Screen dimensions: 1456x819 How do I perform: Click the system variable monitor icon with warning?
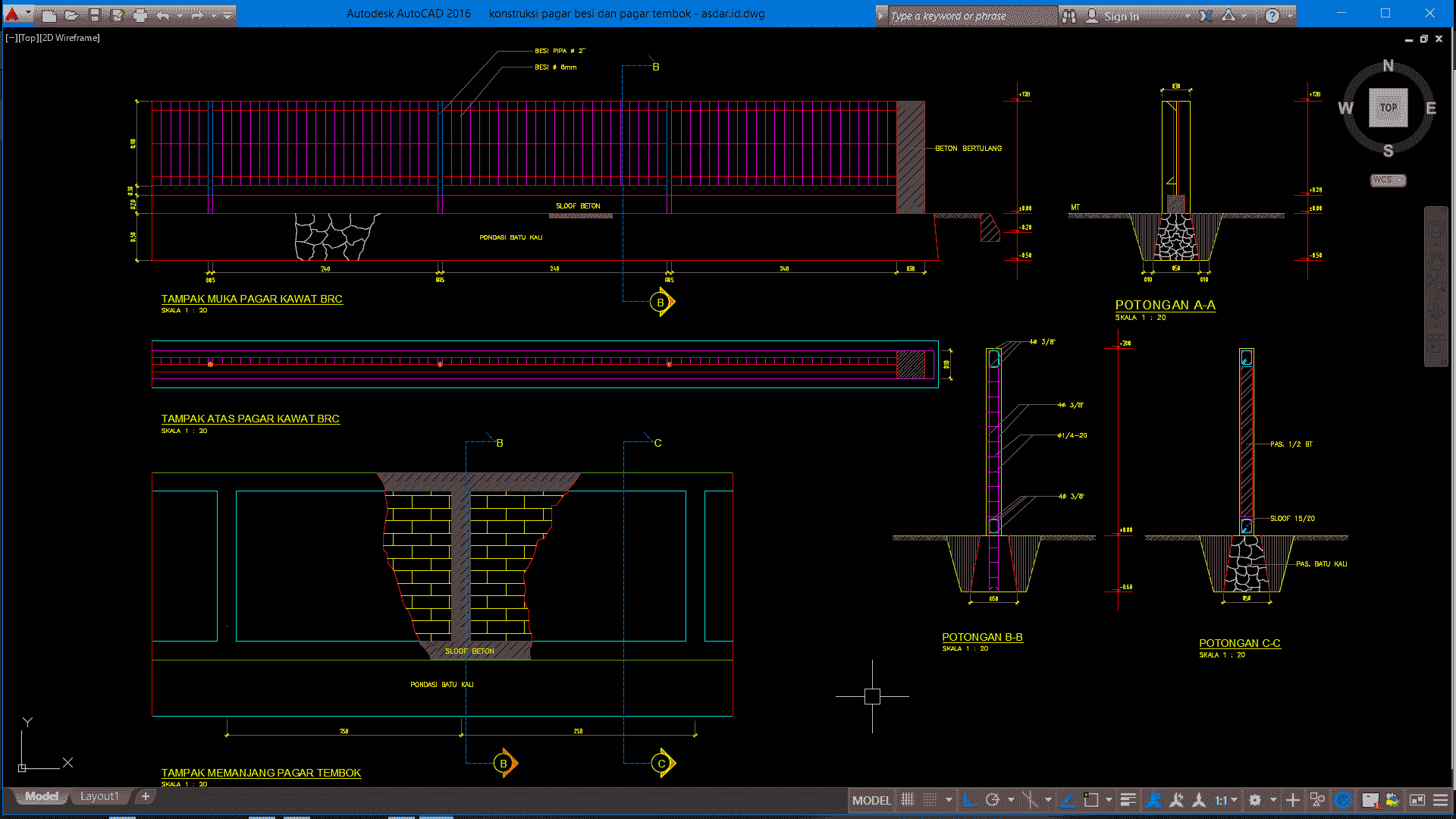(1370, 800)
